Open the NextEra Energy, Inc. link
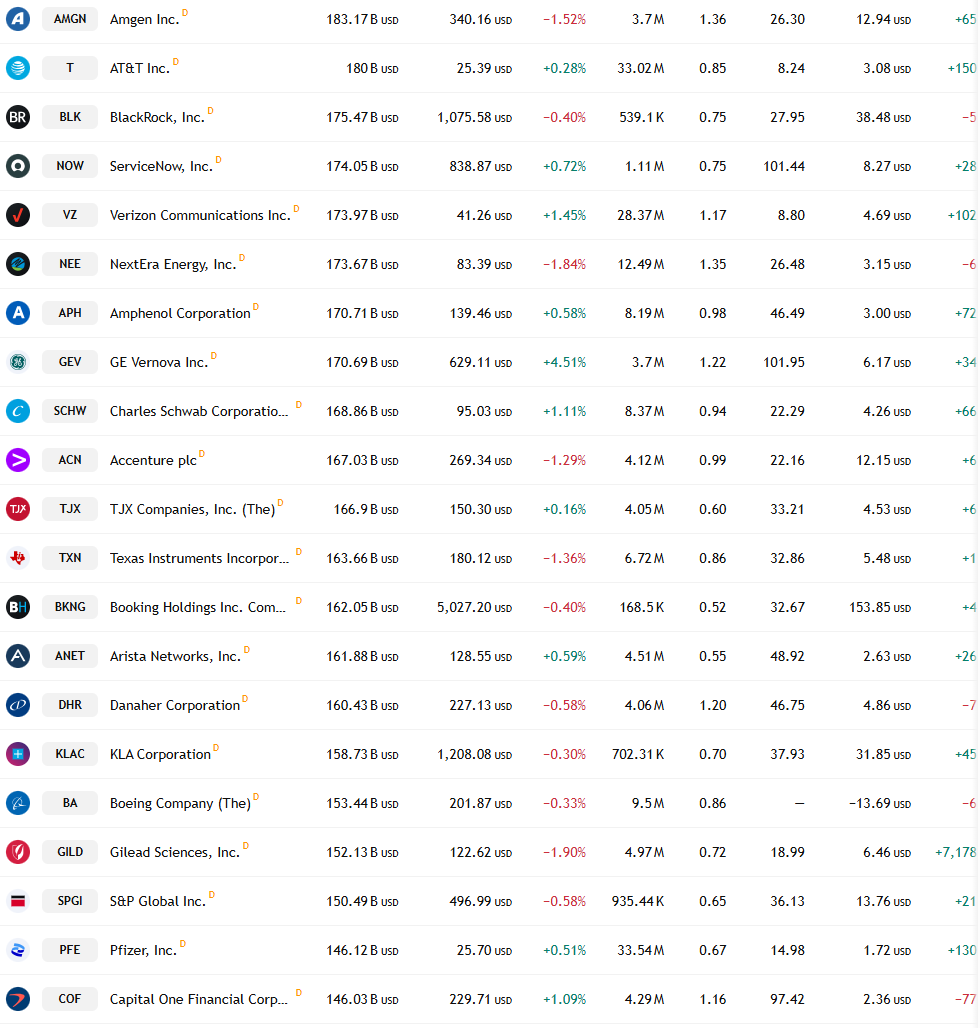 (x=173, y=265)
